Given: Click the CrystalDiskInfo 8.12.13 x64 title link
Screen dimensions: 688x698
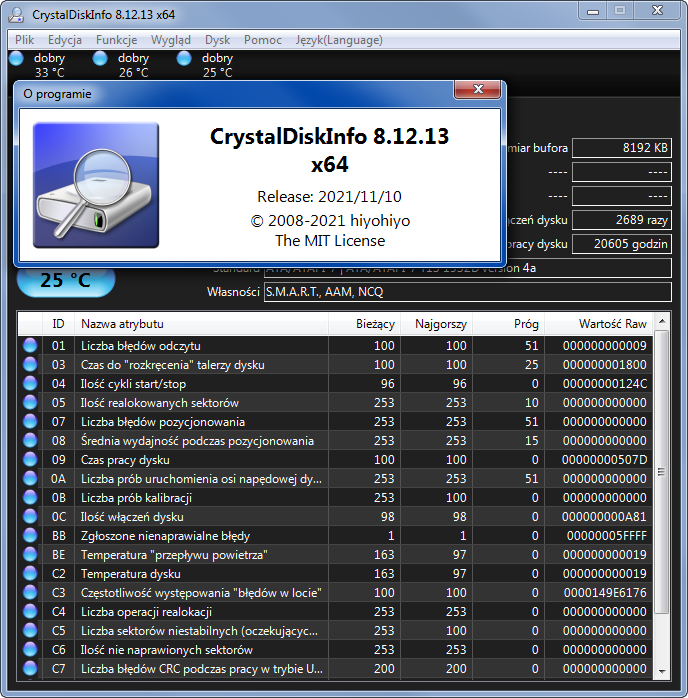Looking at the screenshot, I should pos(329,150).
